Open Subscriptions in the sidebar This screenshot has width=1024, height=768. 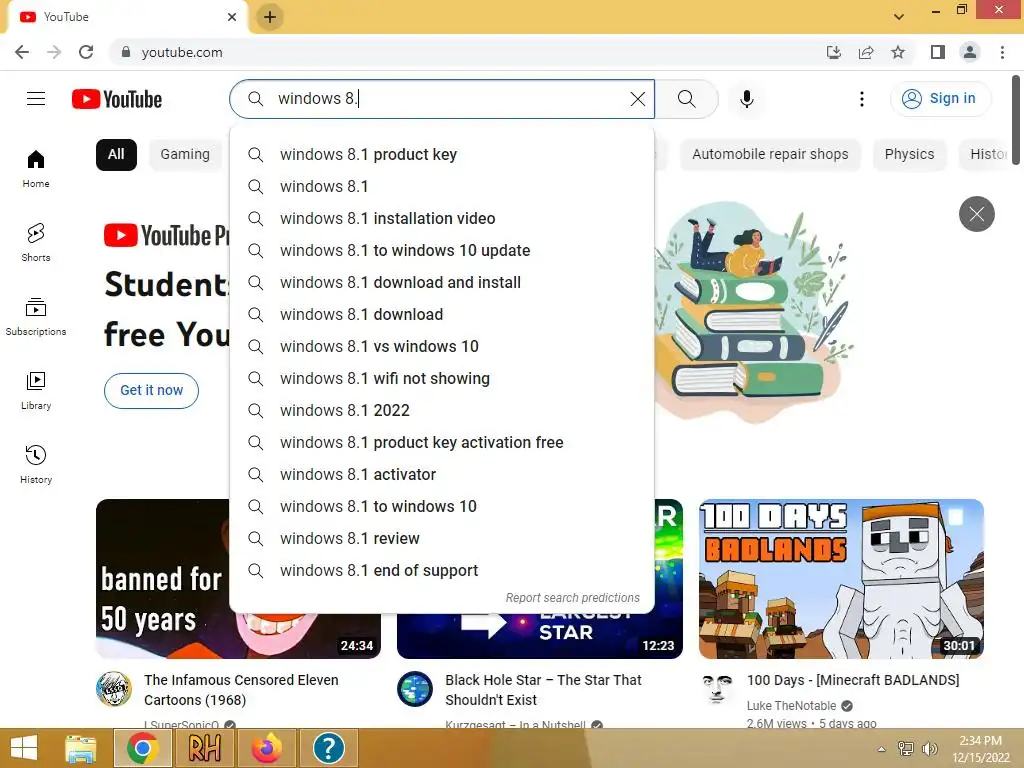click(36, 317)
